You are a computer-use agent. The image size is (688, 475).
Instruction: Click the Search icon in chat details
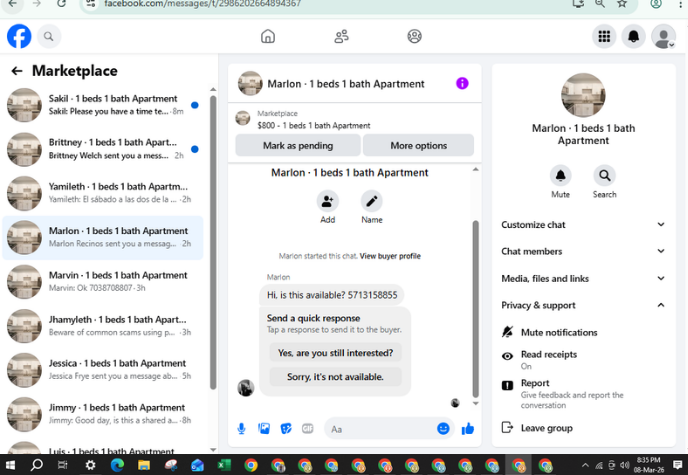click(x=605, y=176)
